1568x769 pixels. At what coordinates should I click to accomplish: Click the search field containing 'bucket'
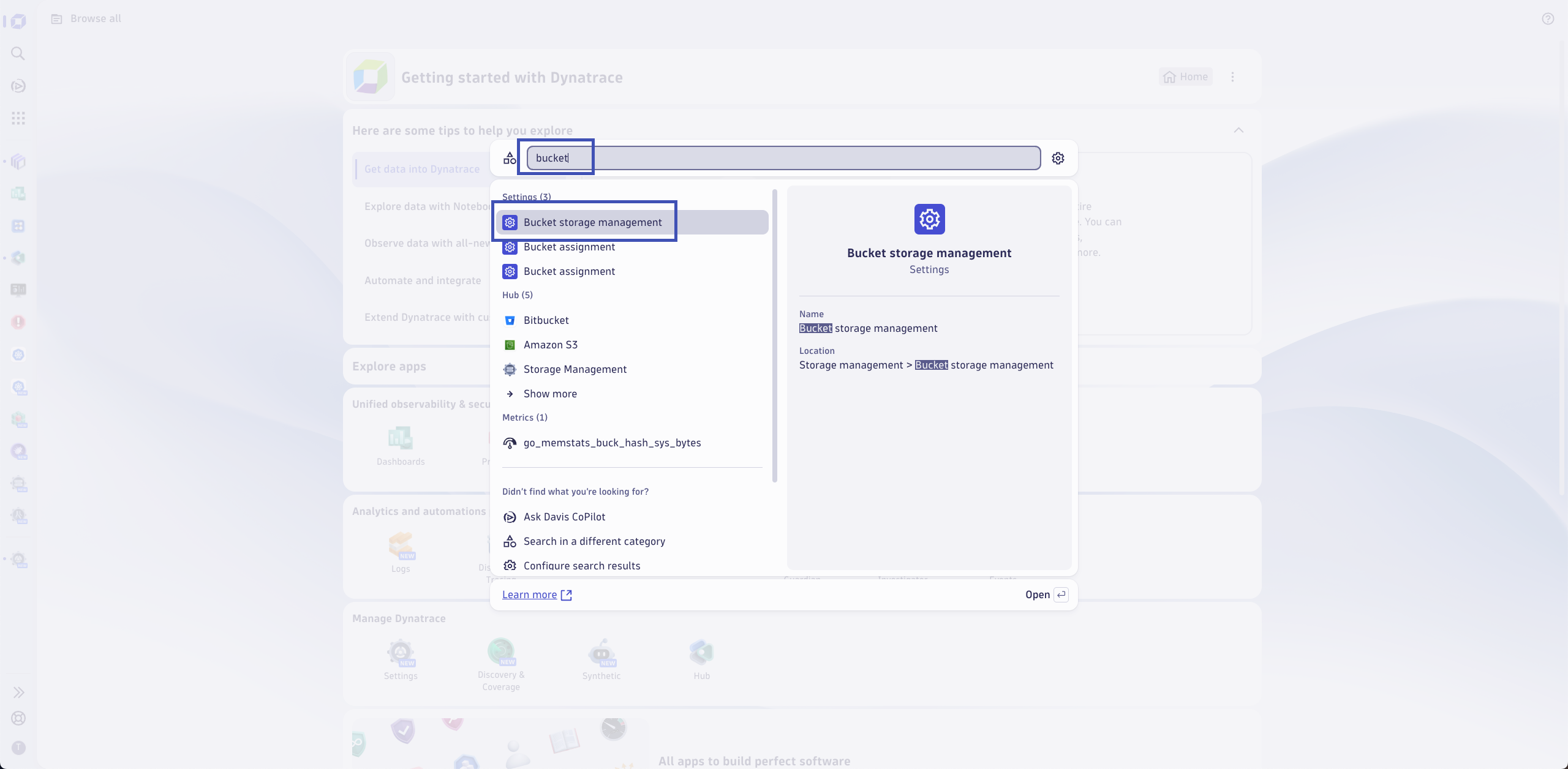[783, 158]
